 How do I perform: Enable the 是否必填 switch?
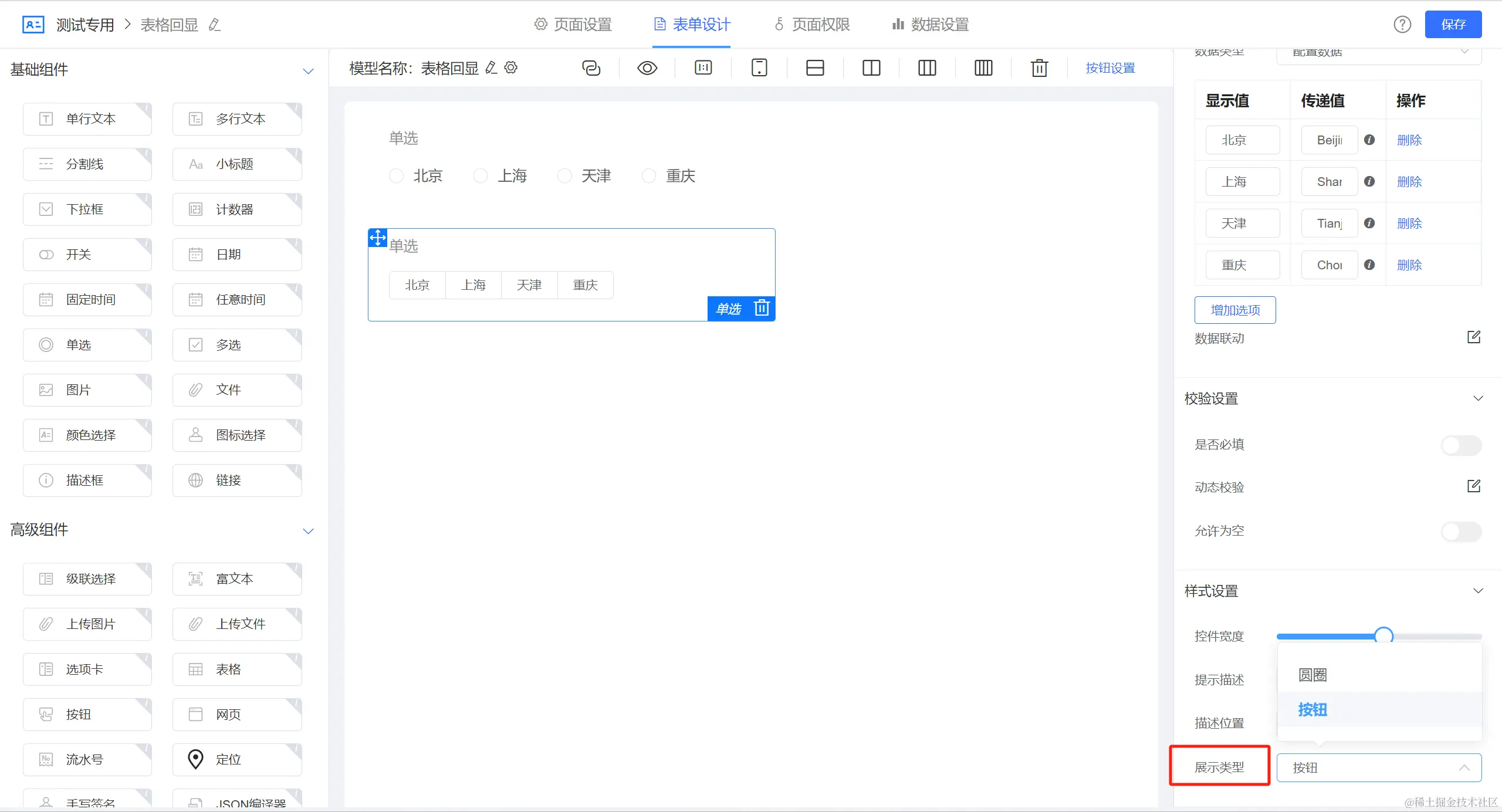(x=1461, y=445)
